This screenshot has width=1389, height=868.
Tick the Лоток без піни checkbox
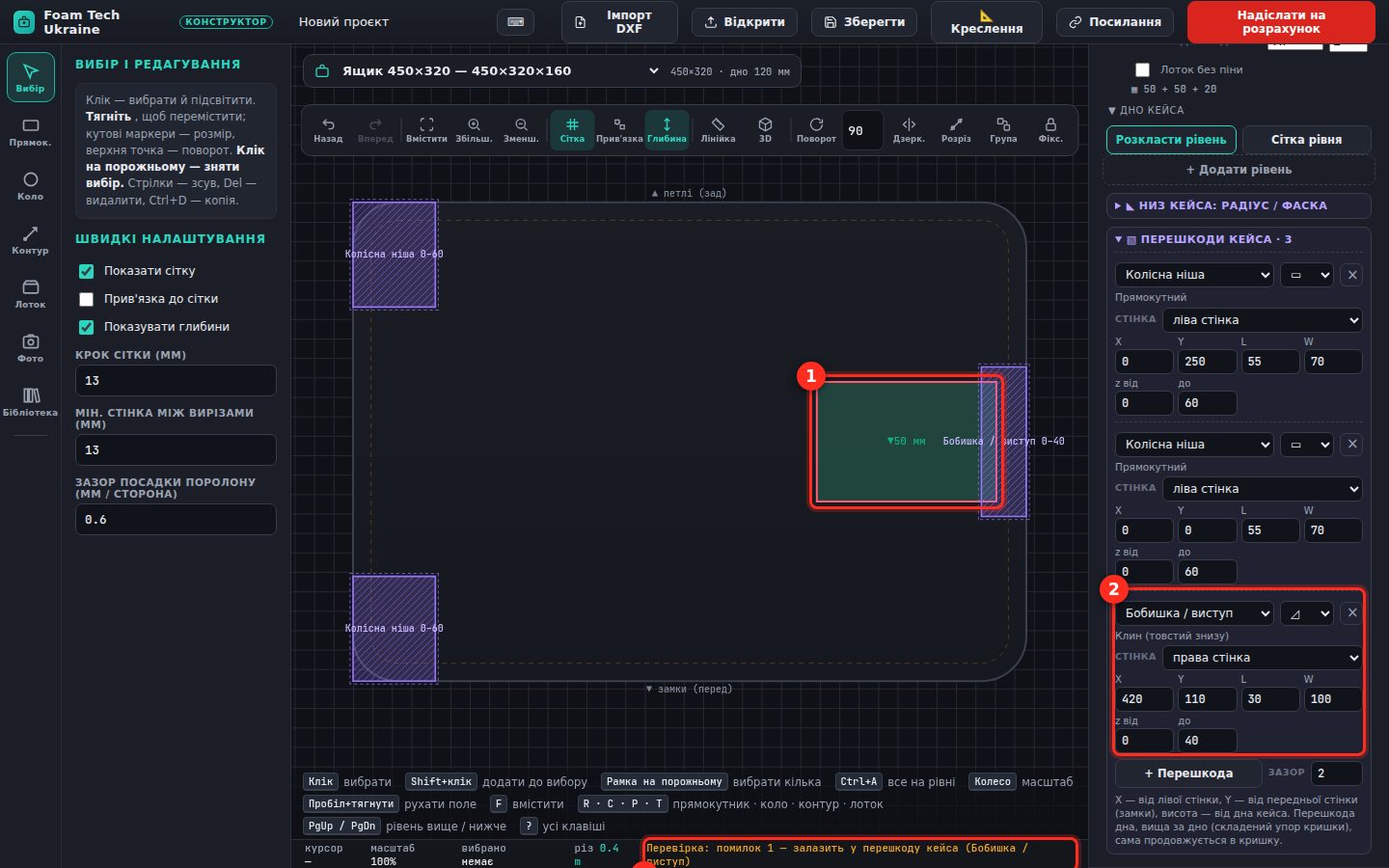[x=1142, y=69]
